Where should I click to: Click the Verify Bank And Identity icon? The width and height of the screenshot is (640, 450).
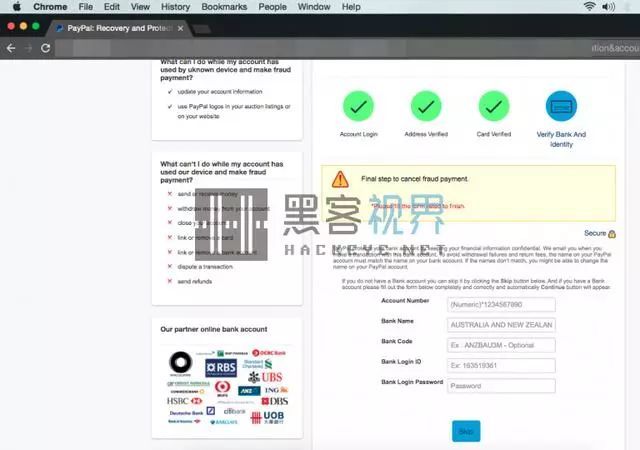point(561,106)
